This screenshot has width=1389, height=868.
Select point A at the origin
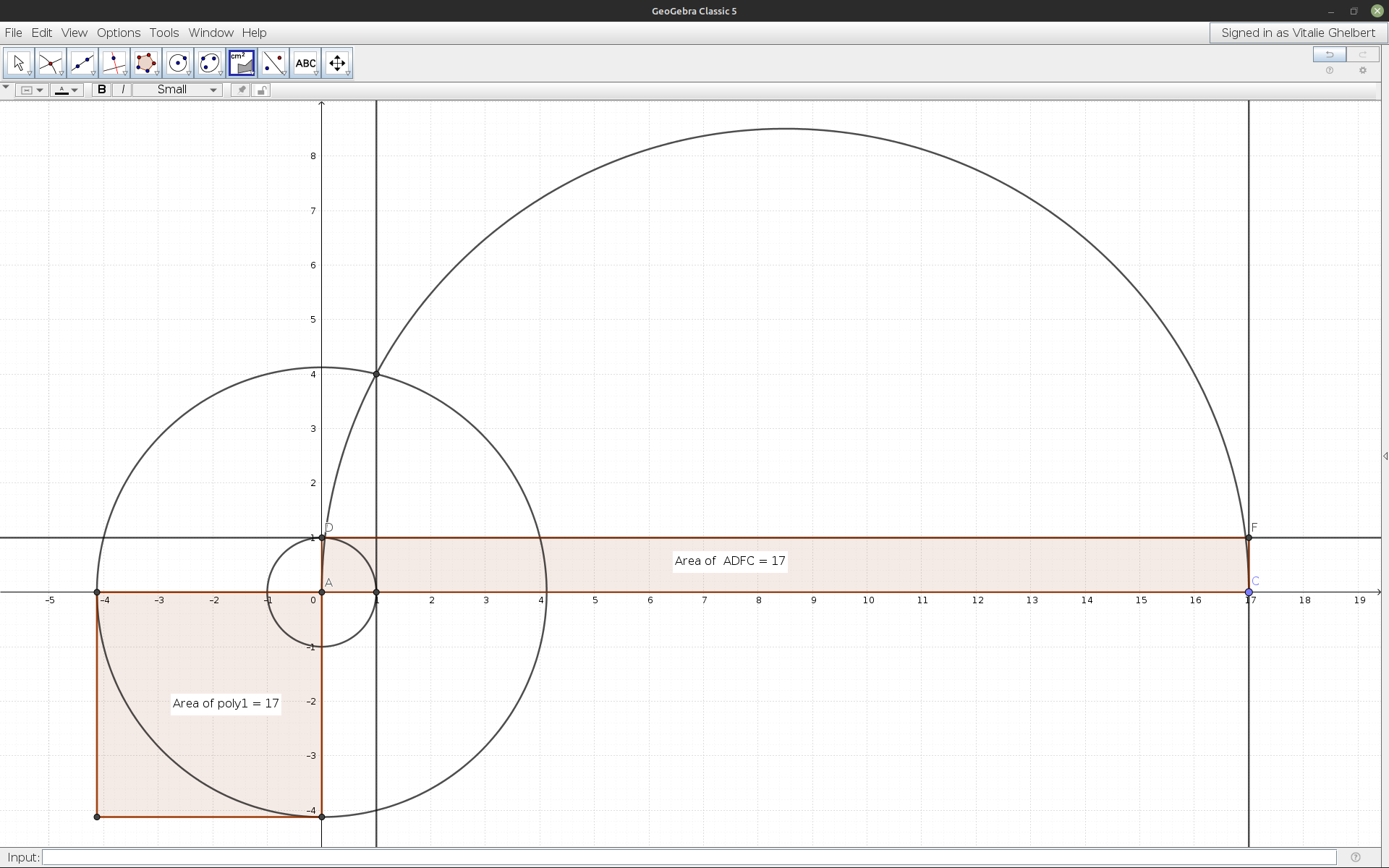[x=322, y=592]
